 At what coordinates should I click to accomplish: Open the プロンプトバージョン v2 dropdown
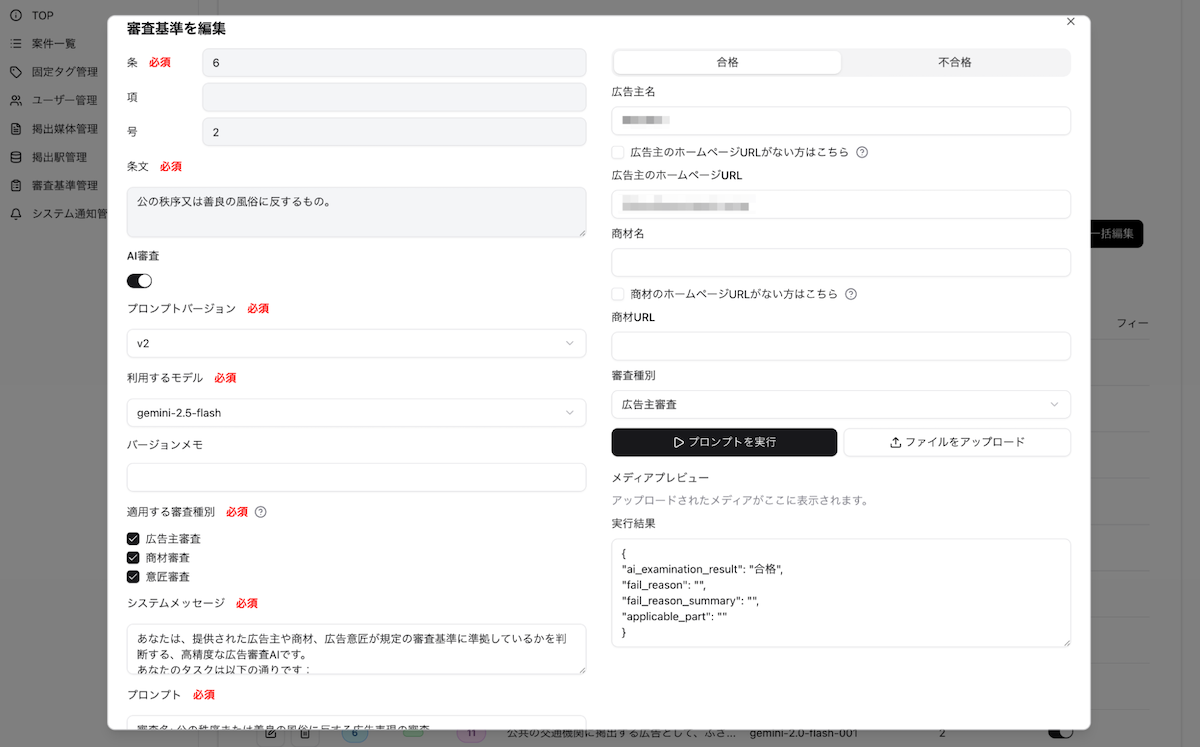[x=356, y=343]
